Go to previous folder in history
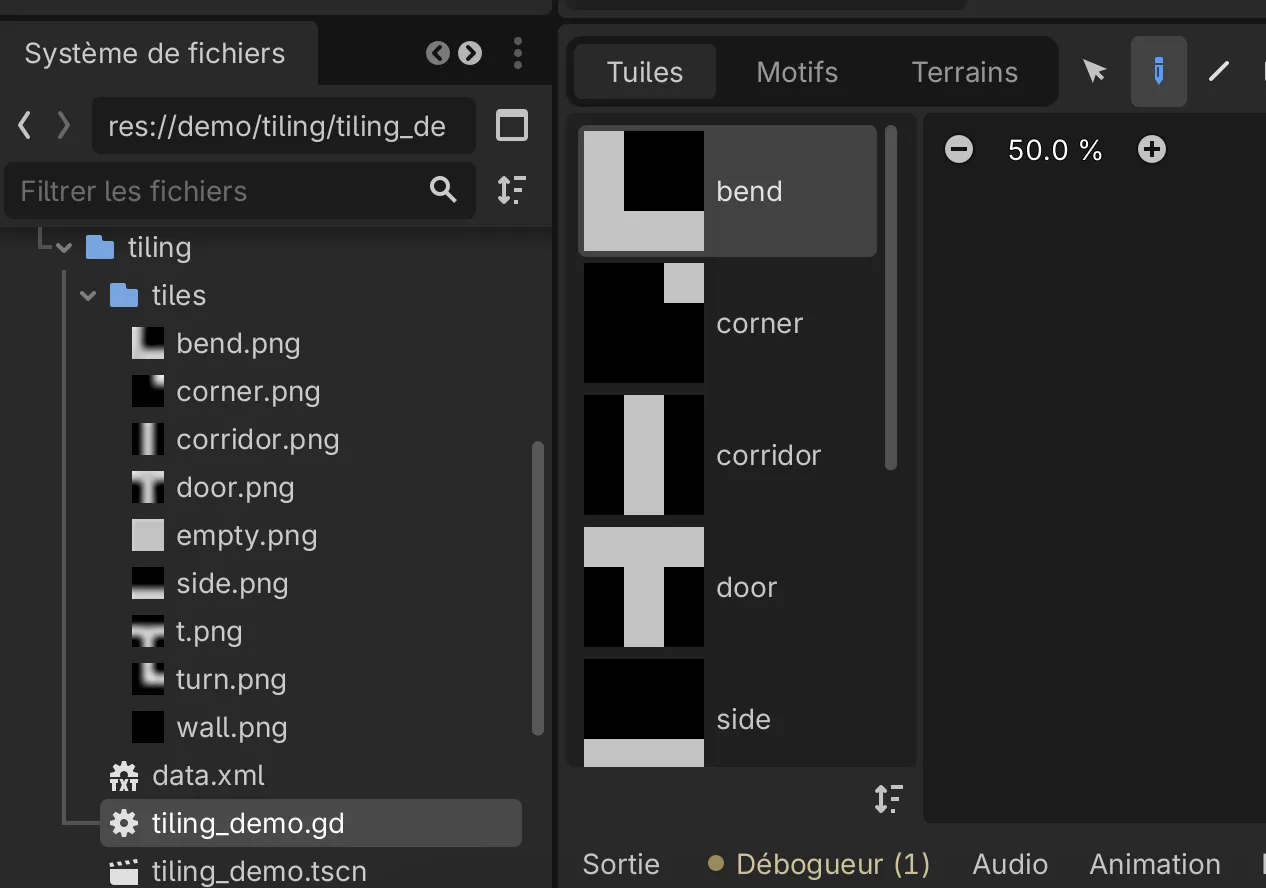1266x888 pixels. pyautogui.click(x=25, y=126)
